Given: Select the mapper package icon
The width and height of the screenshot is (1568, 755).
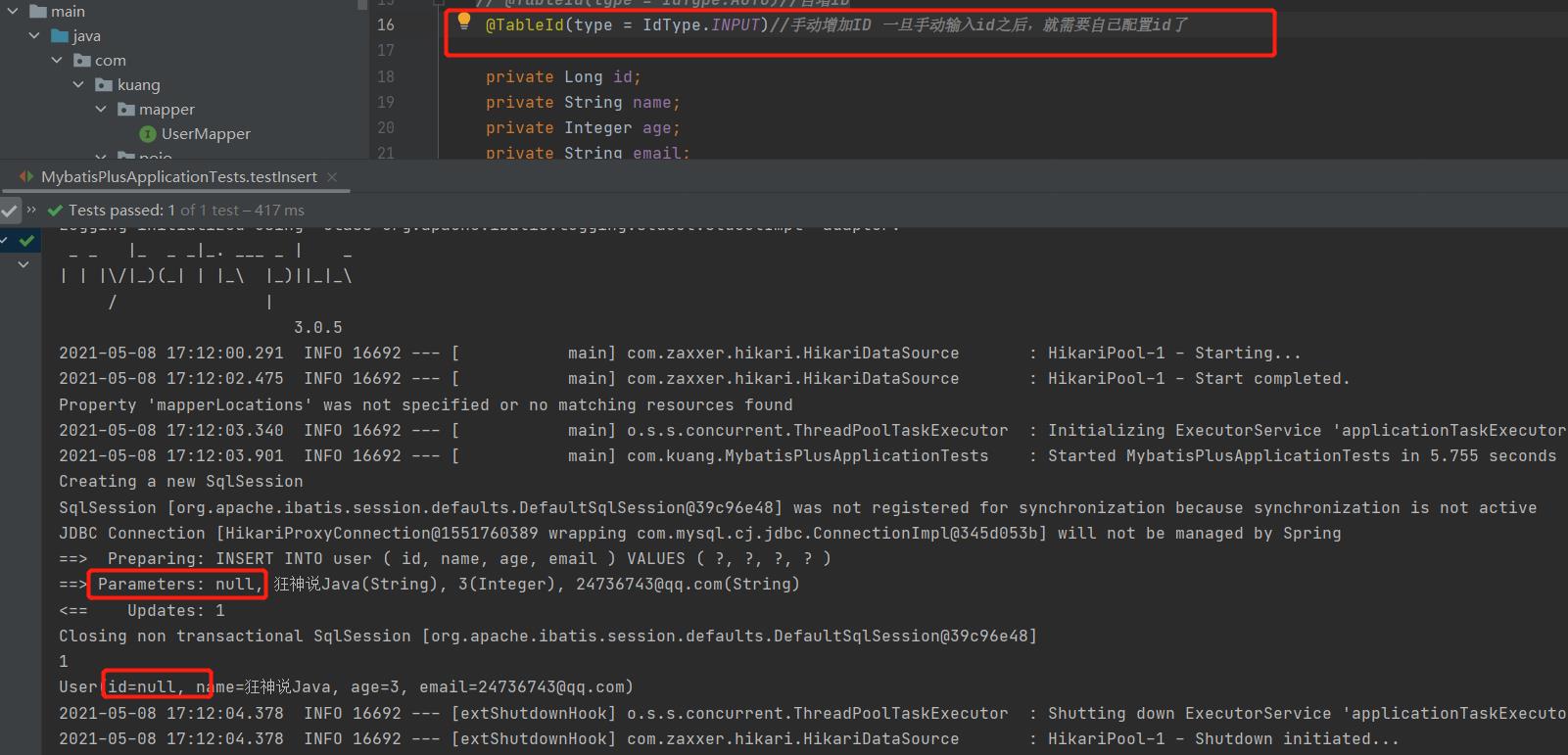Looking at the screenshot, I should click(x=126, y=109).
